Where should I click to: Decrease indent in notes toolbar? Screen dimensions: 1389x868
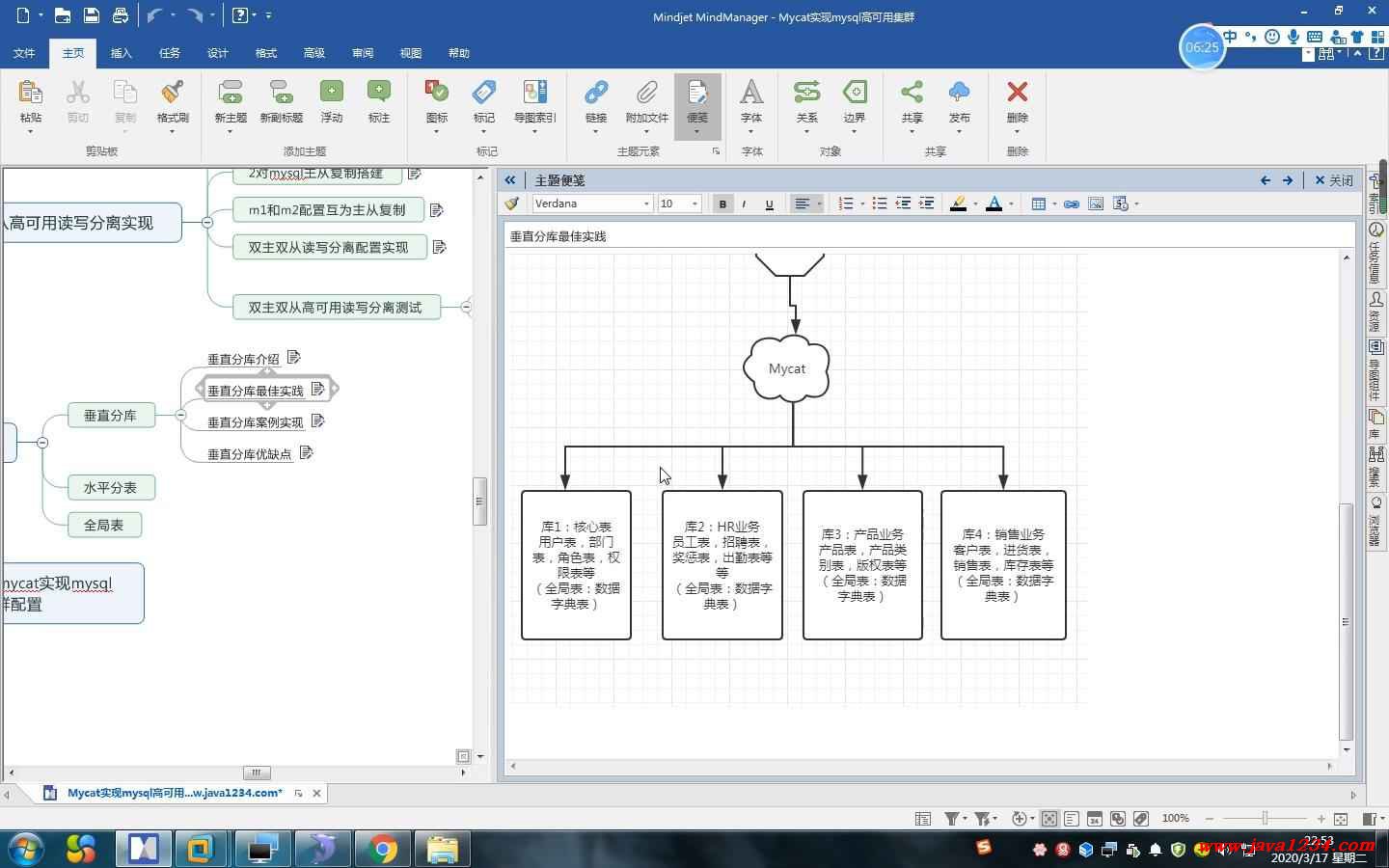(903, 203)
